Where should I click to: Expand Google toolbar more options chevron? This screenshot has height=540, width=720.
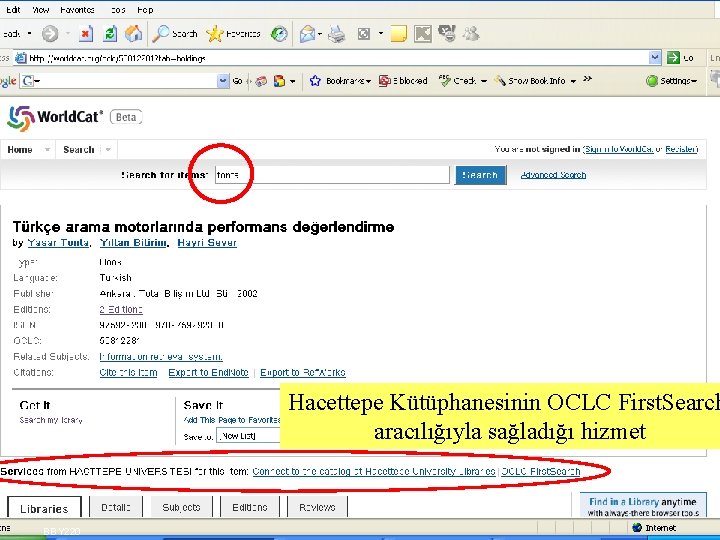(x=587, y=79)
